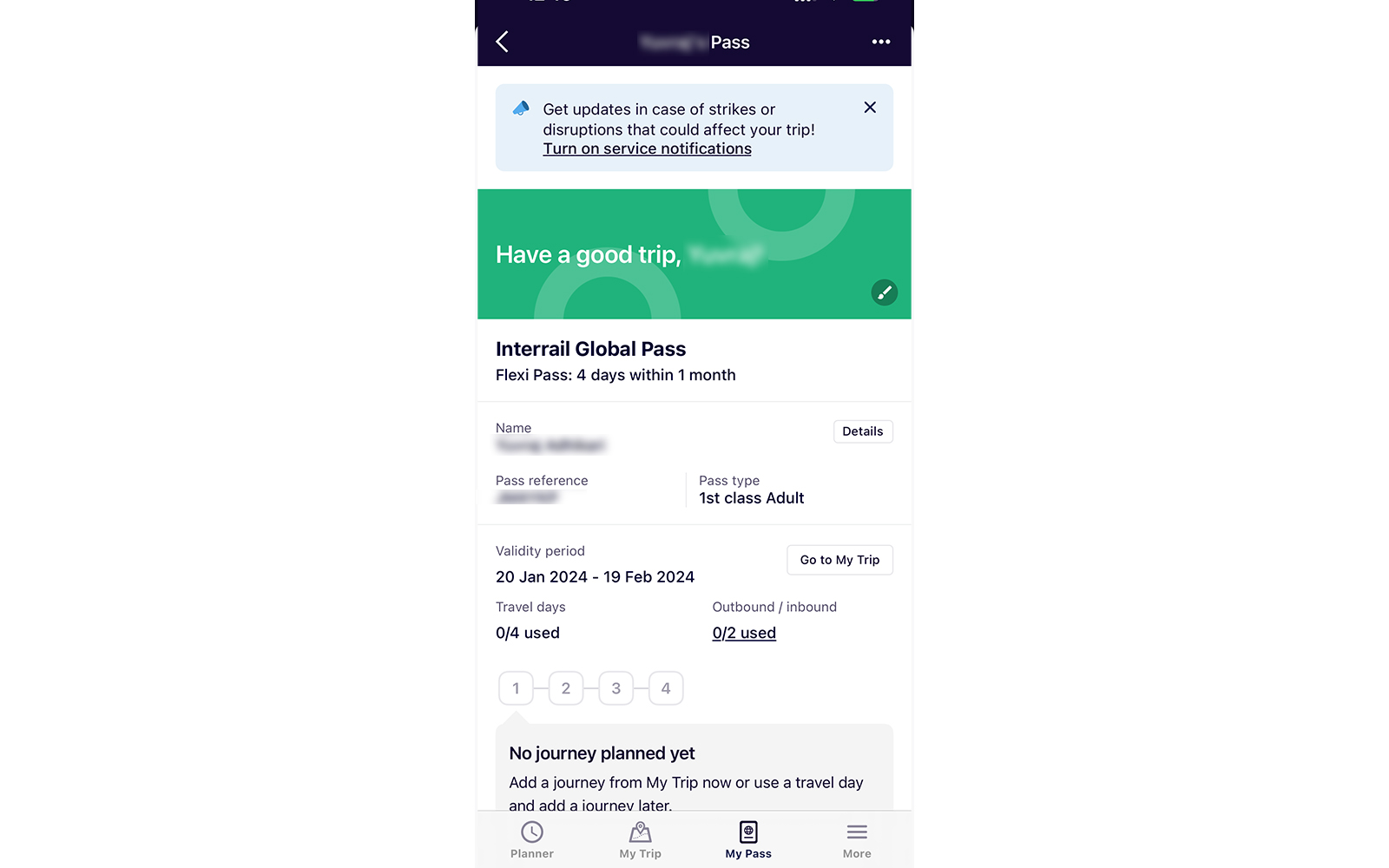Select travel day 1 step
This screenshot has height=868, width=1389.
pos(516,687)
